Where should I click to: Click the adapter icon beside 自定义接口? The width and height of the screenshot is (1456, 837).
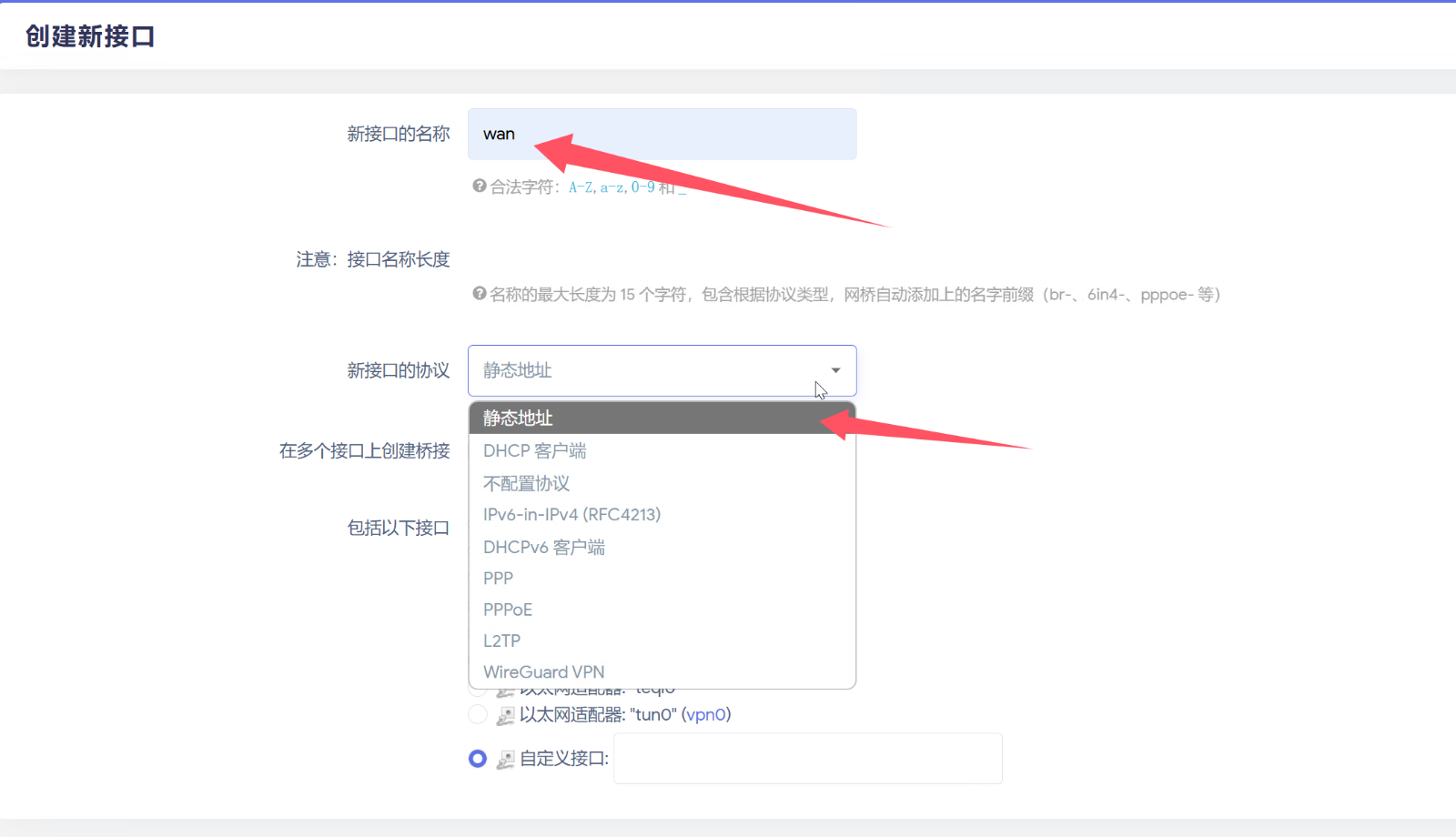504,758
